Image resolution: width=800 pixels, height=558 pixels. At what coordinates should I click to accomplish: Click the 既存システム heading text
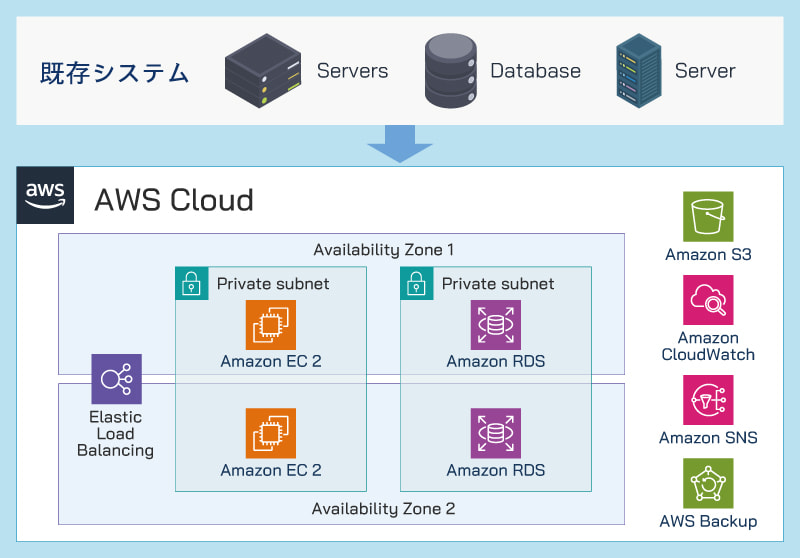click(115, 72)
